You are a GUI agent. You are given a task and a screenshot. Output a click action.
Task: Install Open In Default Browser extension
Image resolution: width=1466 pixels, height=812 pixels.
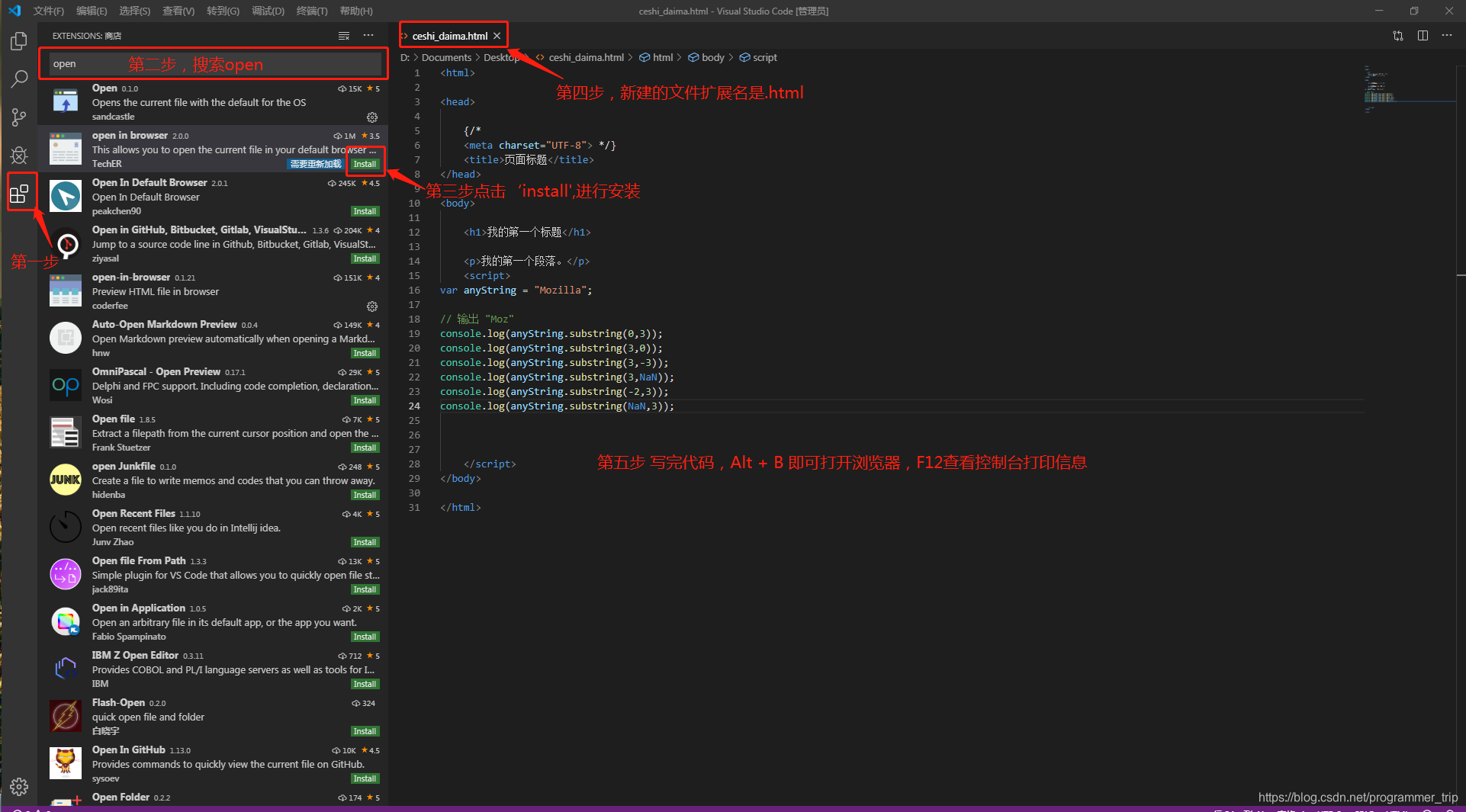(x=365, y=211)
